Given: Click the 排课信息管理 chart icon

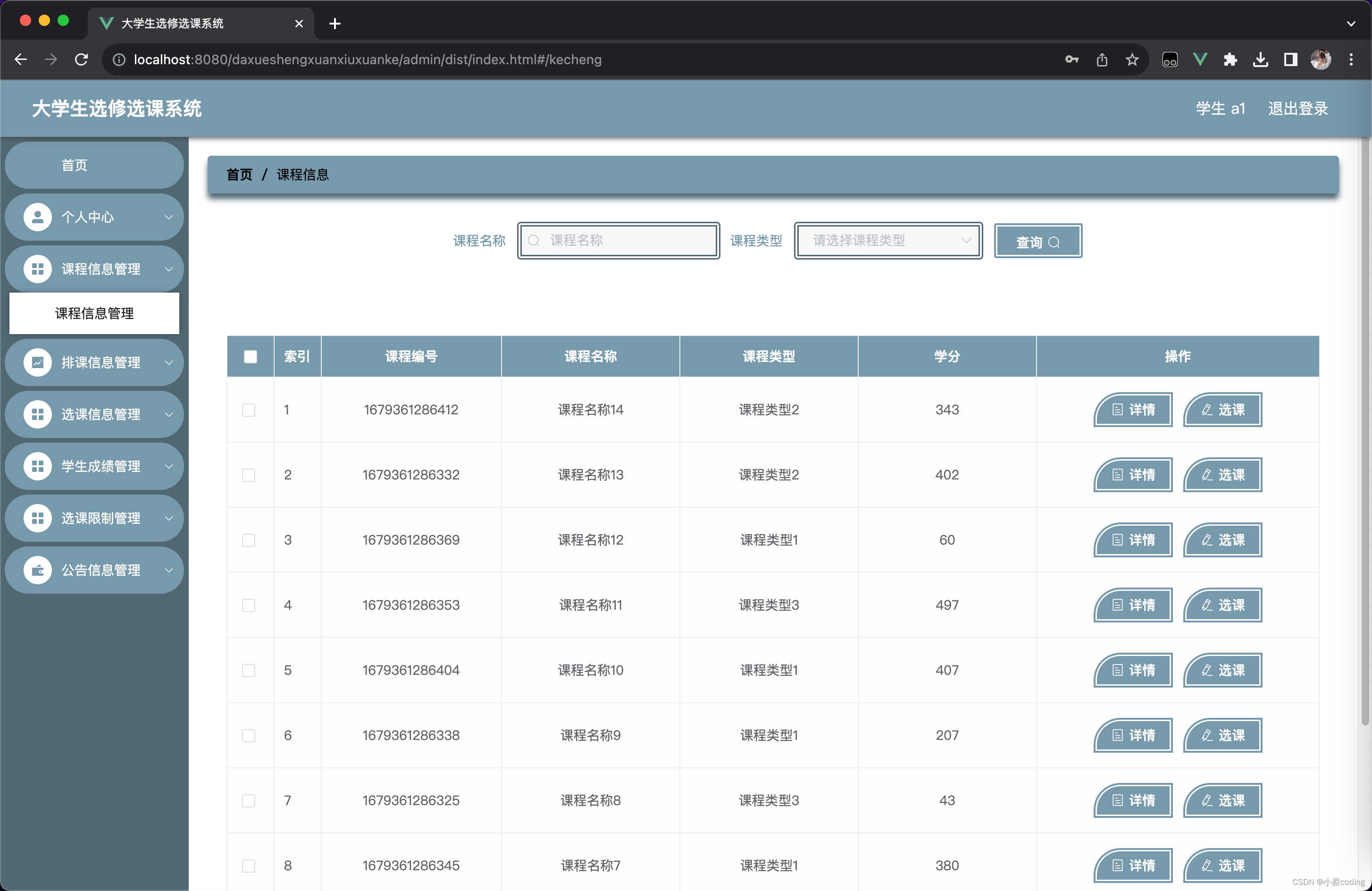Looking at the screenshot, I should (37, 362).
